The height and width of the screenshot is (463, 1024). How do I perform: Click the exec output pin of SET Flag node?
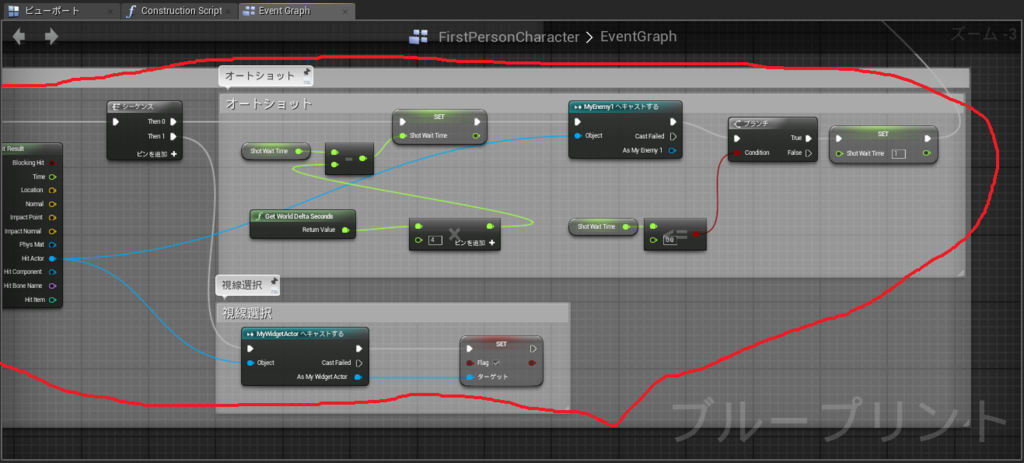533,349
